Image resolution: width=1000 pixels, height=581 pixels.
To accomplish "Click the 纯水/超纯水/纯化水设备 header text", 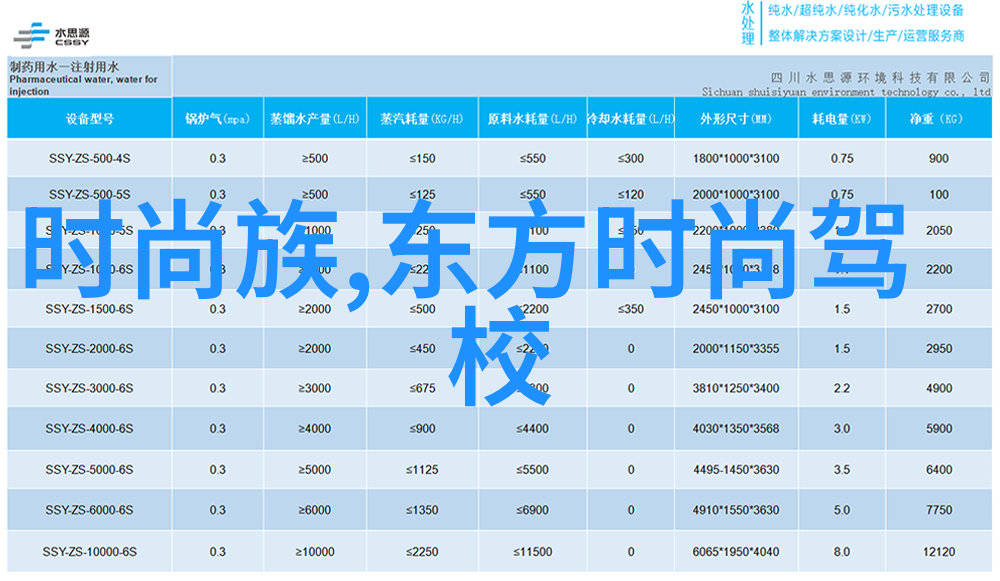I will (865, 11).
